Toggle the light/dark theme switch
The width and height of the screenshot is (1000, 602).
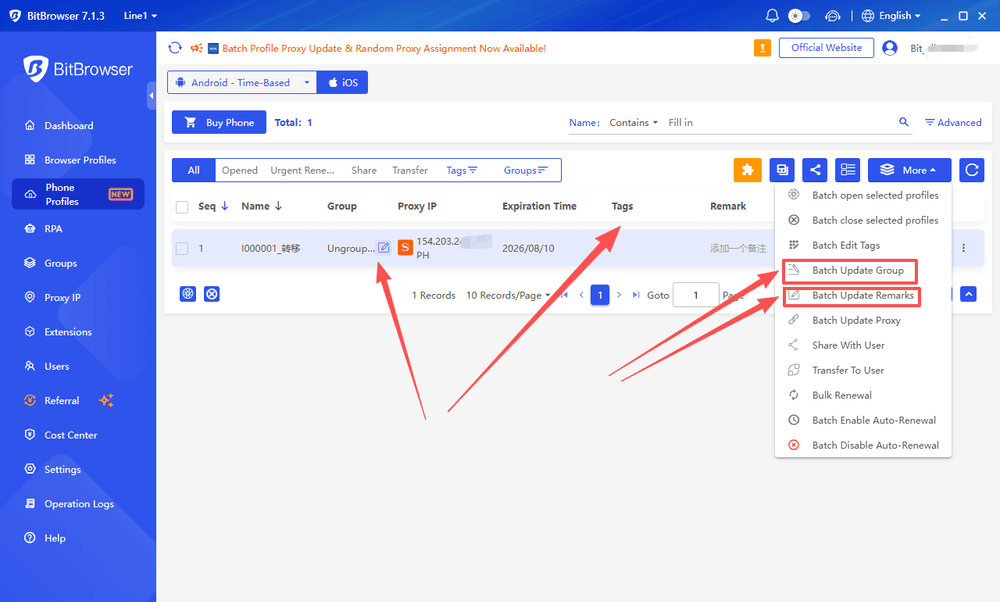coord(798,15)
